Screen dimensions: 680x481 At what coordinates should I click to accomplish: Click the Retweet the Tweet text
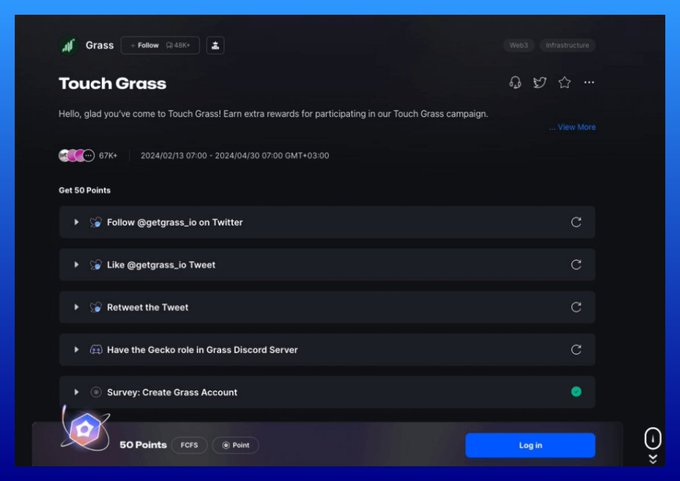[x=147, y=307]
